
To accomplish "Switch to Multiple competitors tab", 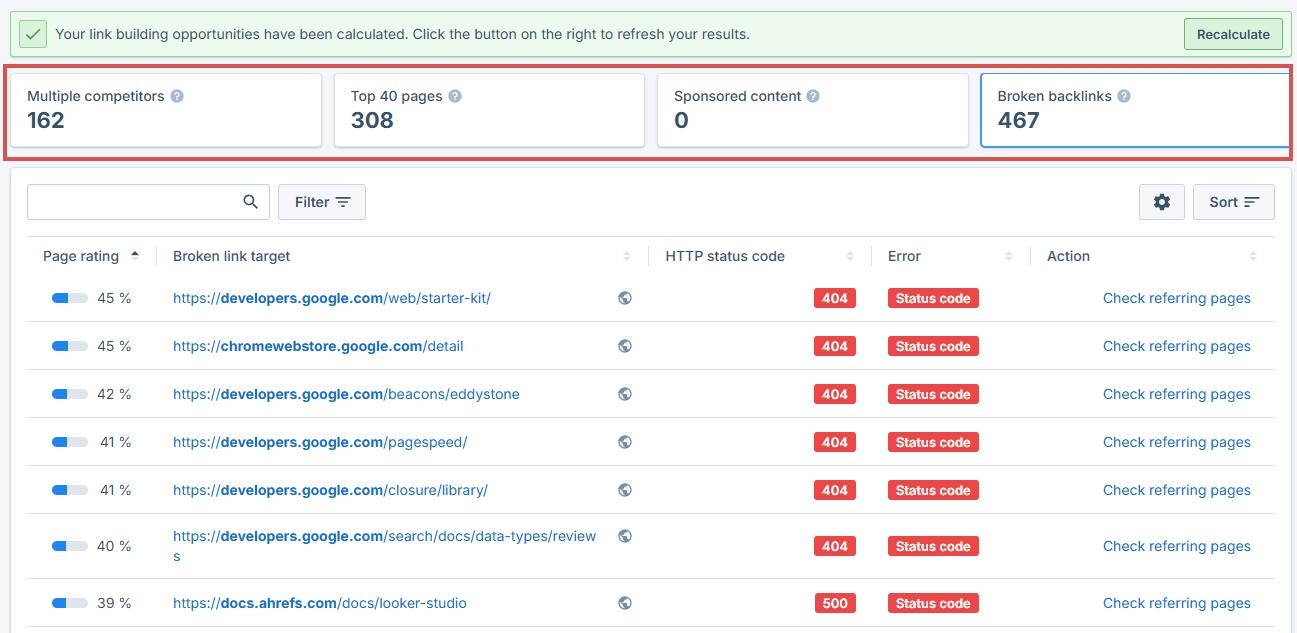I will [x=166, y=110].
